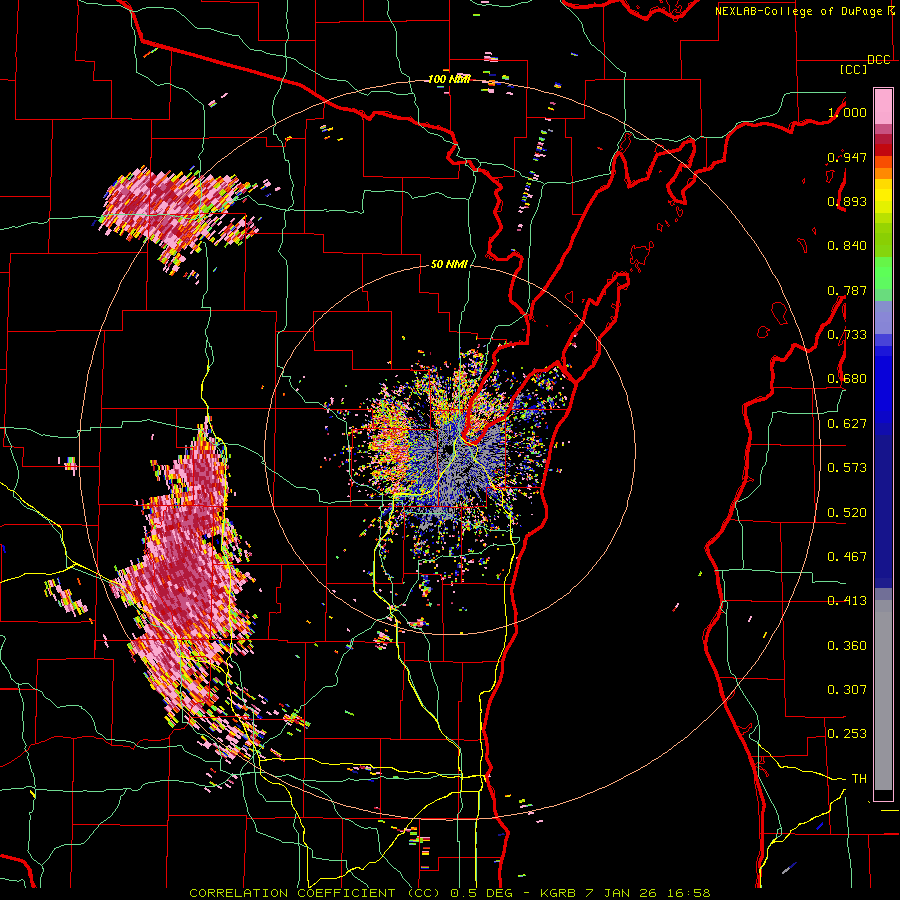Viewport: 900px width, 900px height.
Task: Select the 0.360 scale value
Action: click(x=847, y=646)
